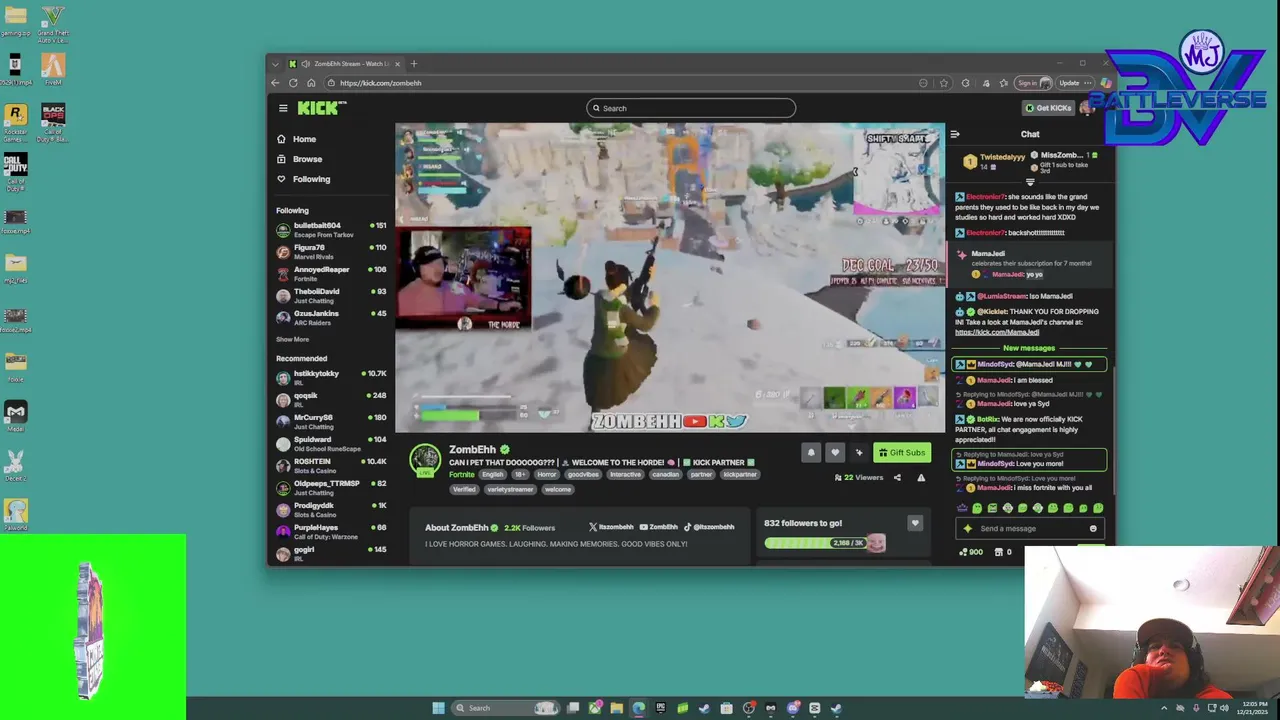Click New messages divider in chat
This screenshot has height=720, width=1280.
tap(1029, 348)
